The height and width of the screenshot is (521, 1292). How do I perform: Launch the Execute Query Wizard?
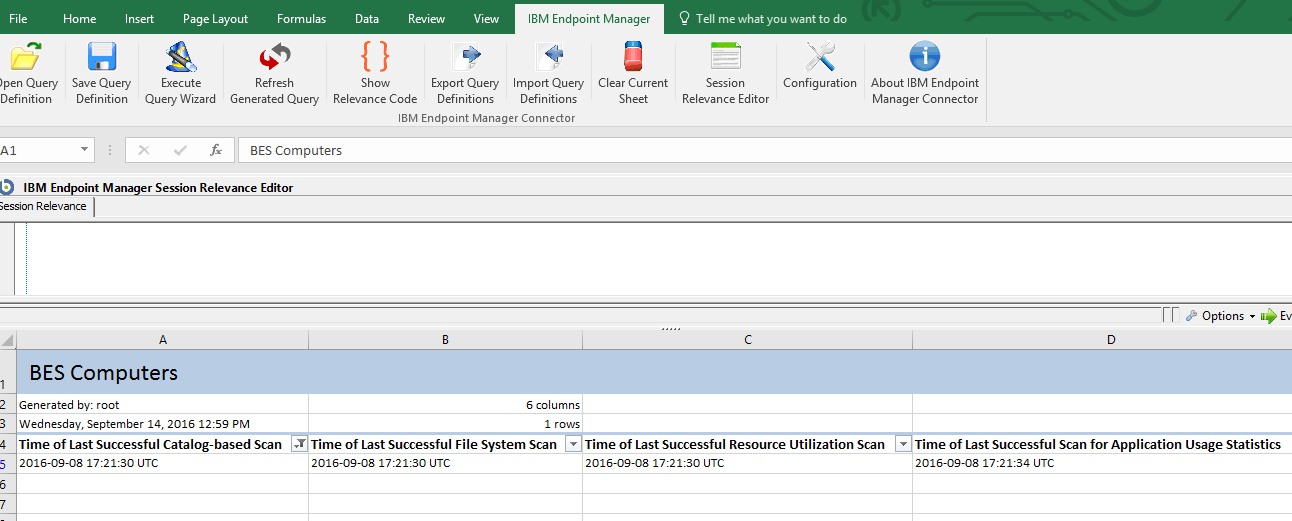click(x=180, y=73)
